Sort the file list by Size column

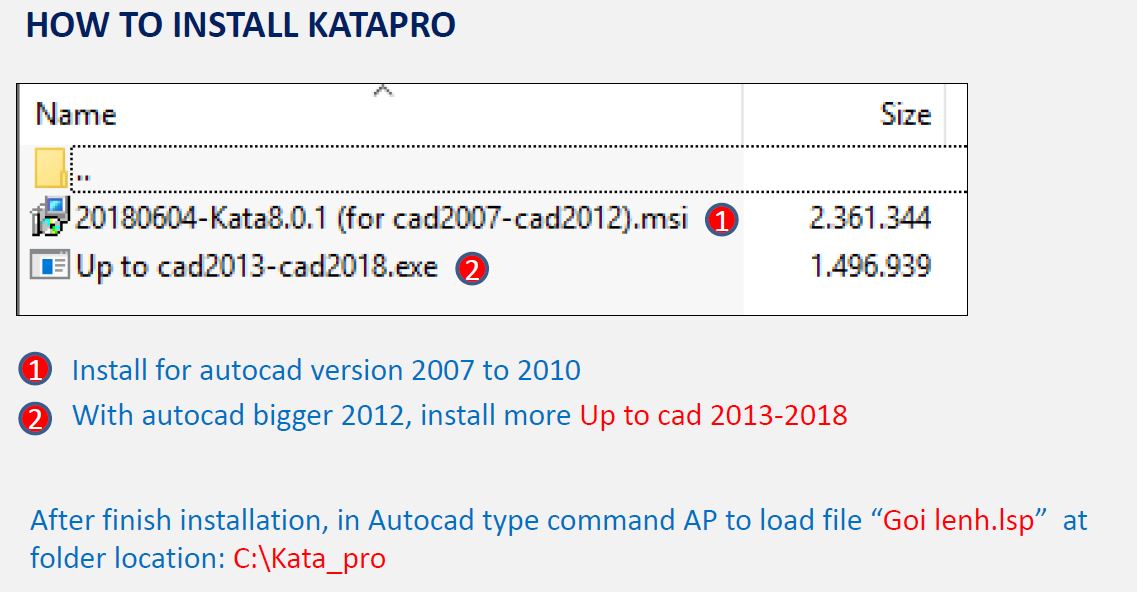coord(905,115)
